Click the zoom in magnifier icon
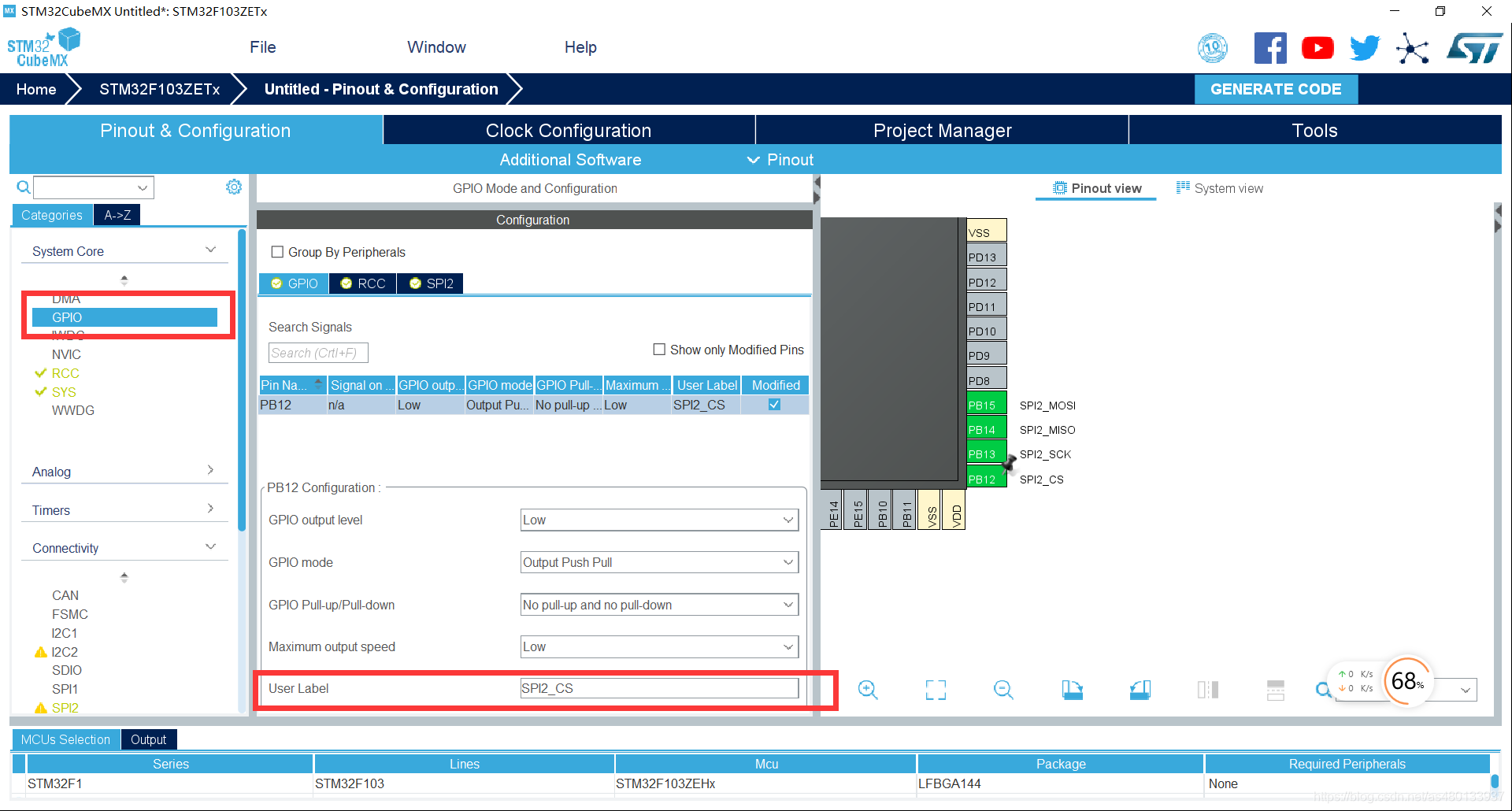Viewport: 1512px width, 811px height. (x=868, y=690)
